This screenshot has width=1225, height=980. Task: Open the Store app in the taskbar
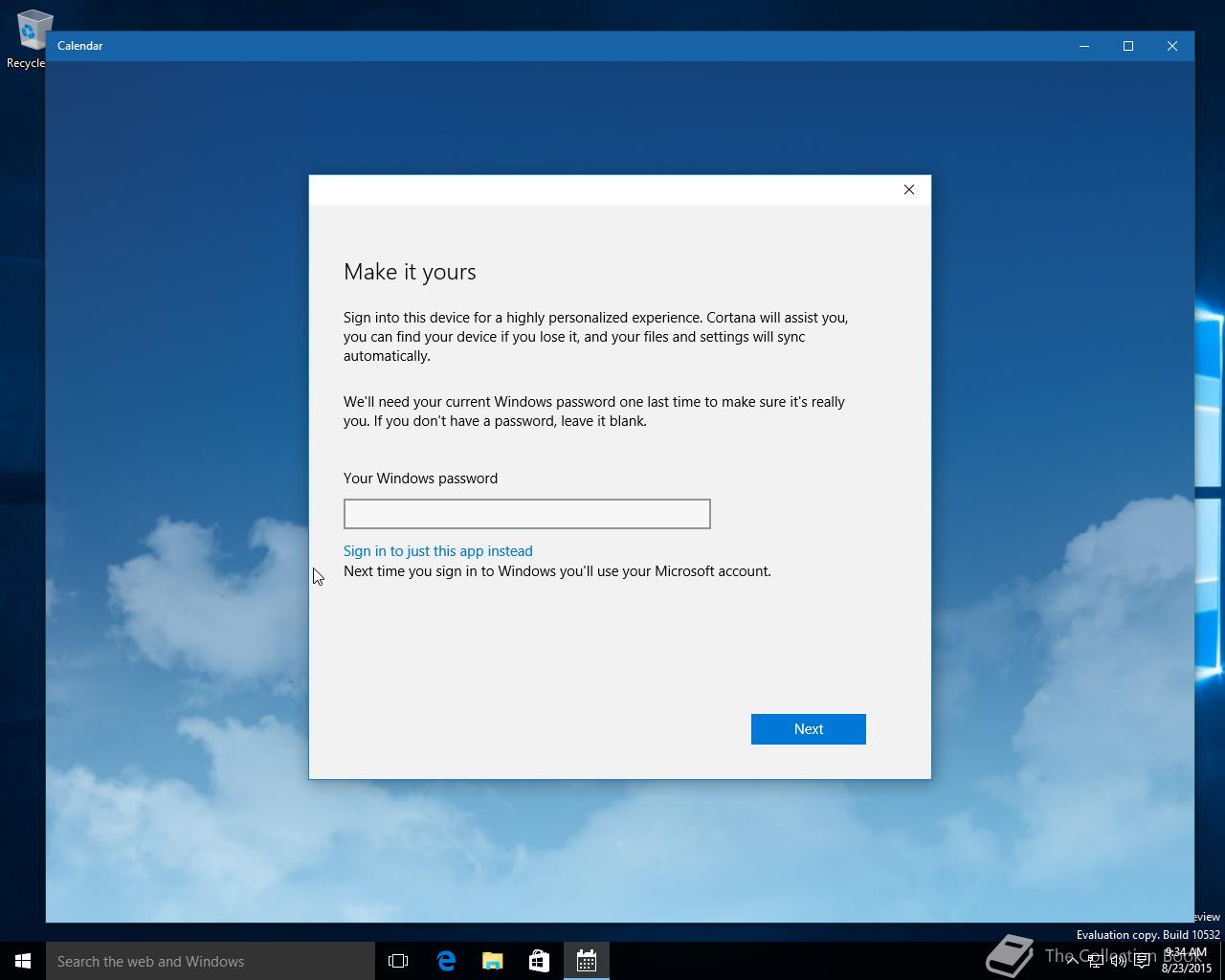pyautogui.click(x=539, y=961)
